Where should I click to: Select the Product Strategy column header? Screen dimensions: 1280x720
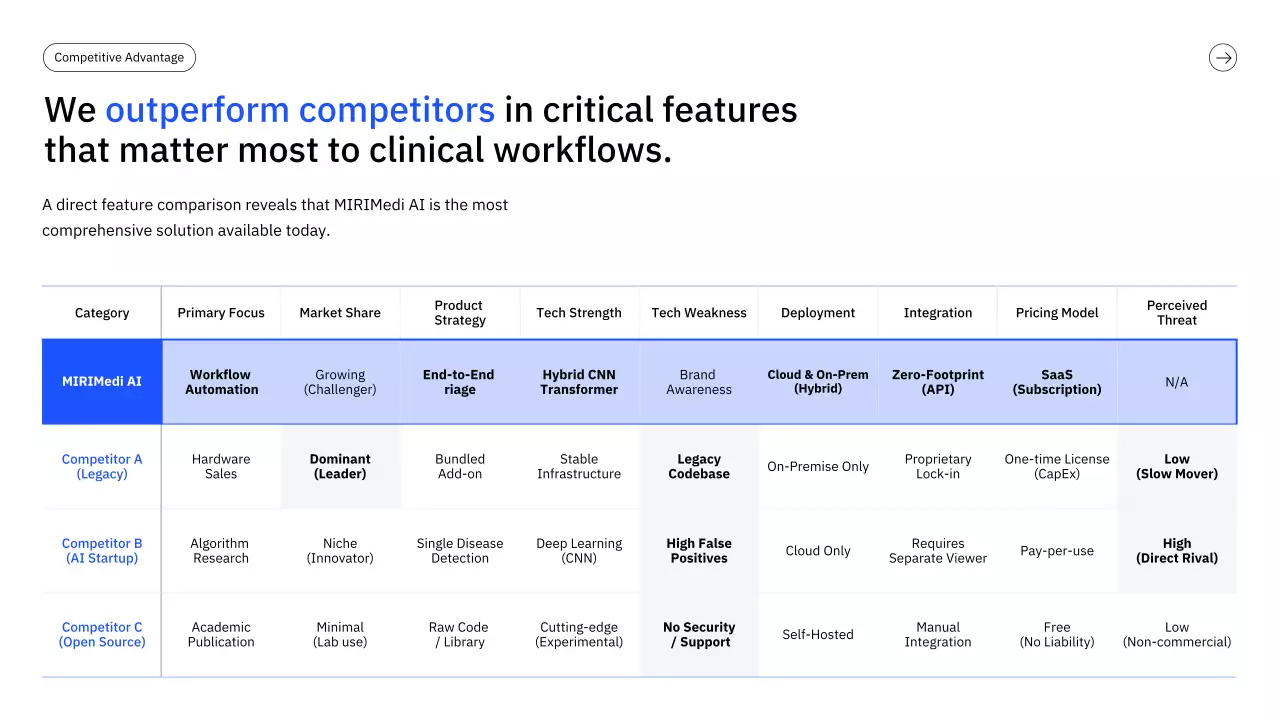click(x=459, y=313)
